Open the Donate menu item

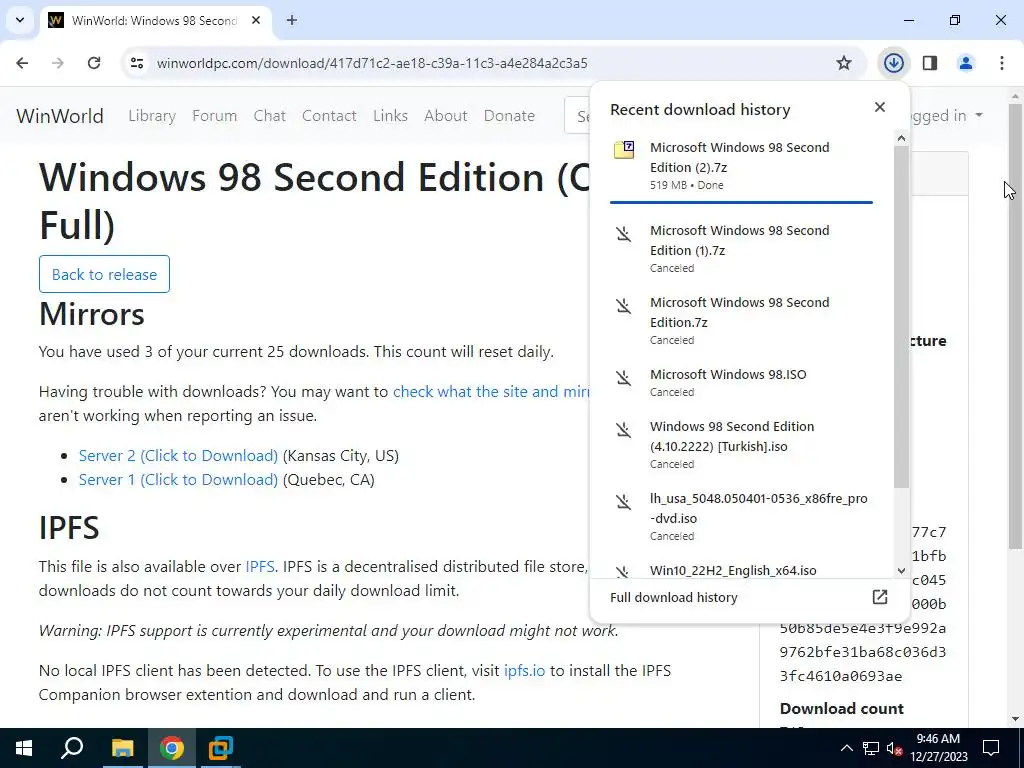509,116
